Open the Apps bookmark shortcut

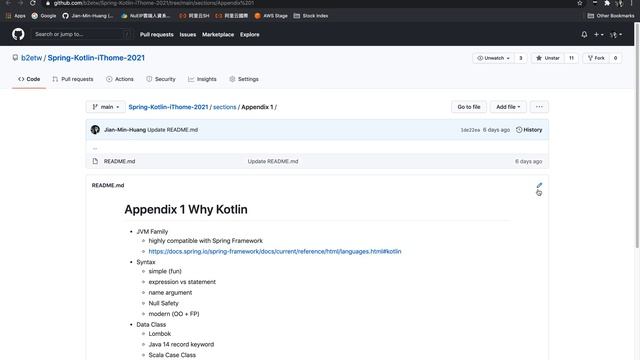point(16,16)
